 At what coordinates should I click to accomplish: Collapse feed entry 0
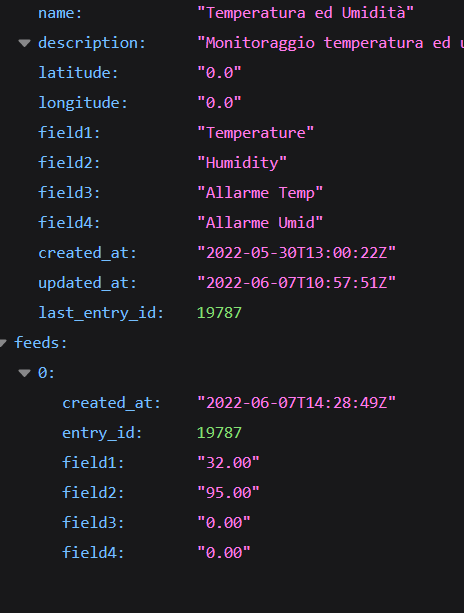pyautogui.click(x=24, y=373)
